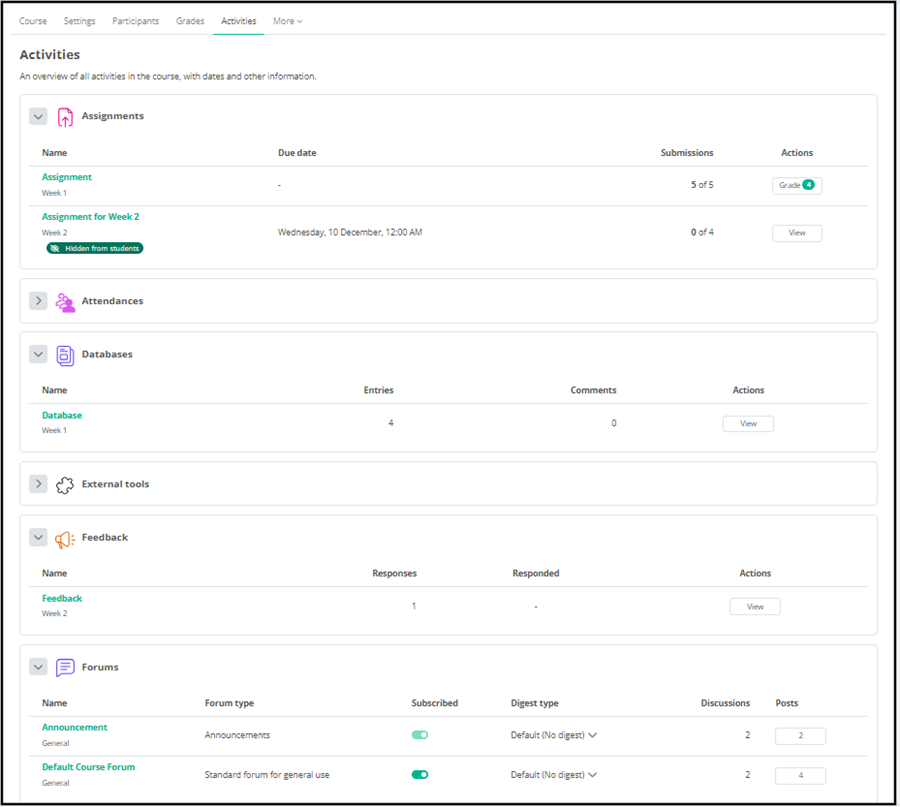Image resolution: width=900 pixels, height=807 pixels.
Task: Toggle subscription for the Announcement forum
Action: (x=419, y=734)
